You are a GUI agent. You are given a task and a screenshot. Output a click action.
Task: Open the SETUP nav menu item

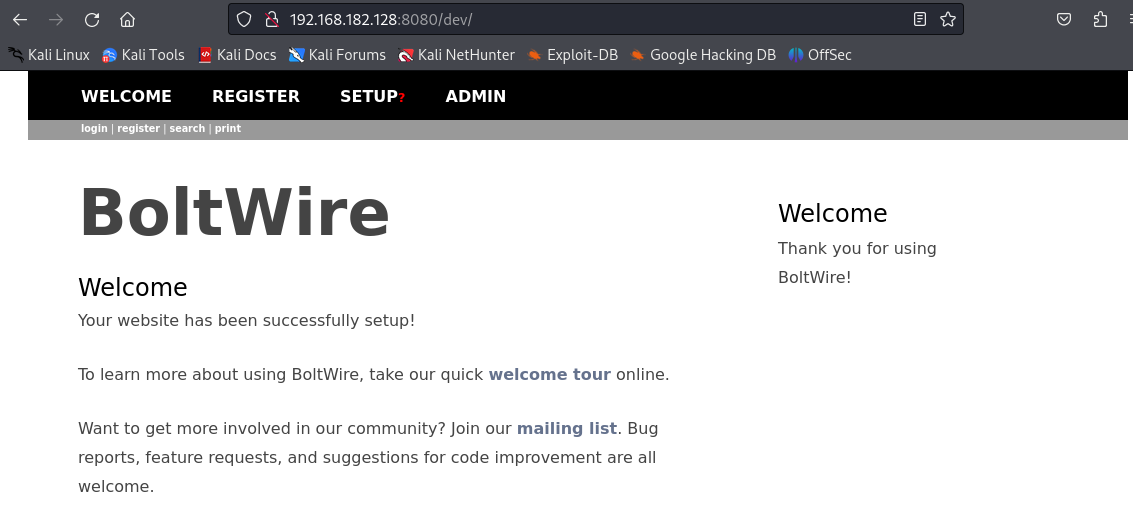[369, 96]
